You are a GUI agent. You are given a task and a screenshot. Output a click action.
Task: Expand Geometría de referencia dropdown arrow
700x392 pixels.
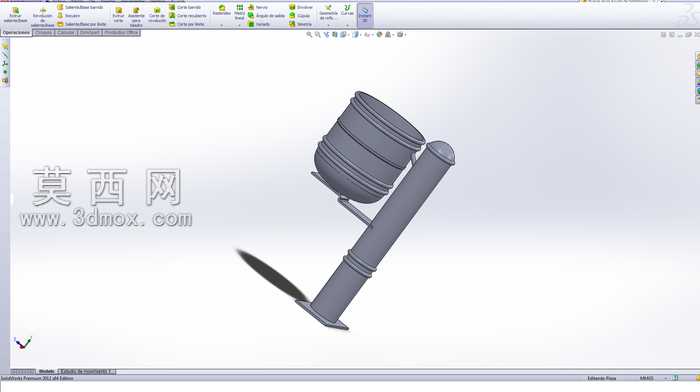click(x=329, y=25)
